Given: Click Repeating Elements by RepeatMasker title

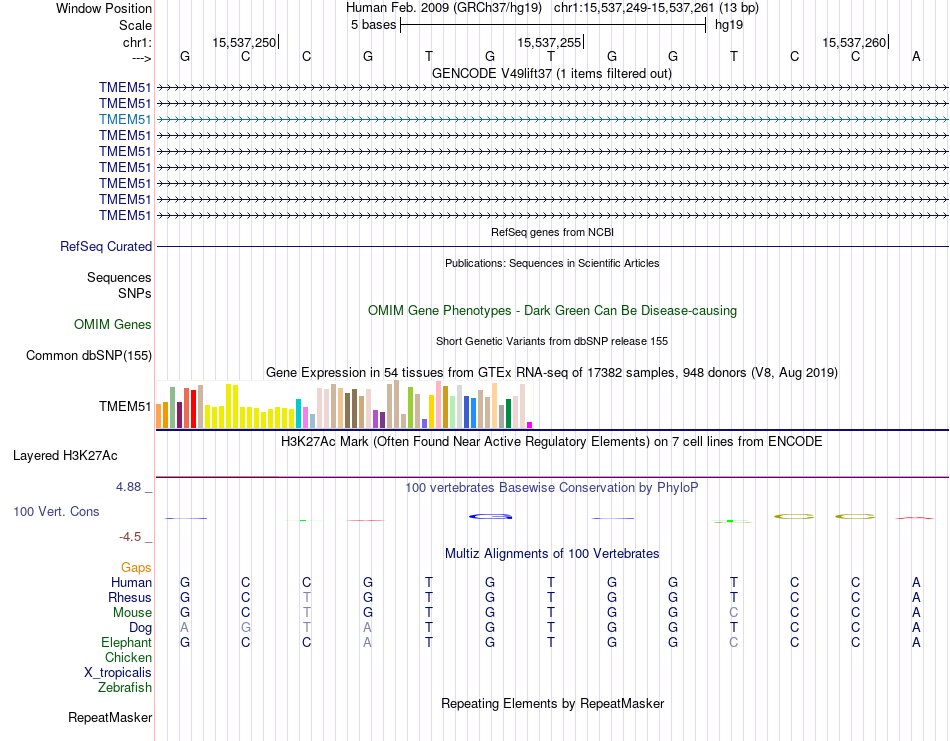Looking at the screenshot, I should 552,703.
